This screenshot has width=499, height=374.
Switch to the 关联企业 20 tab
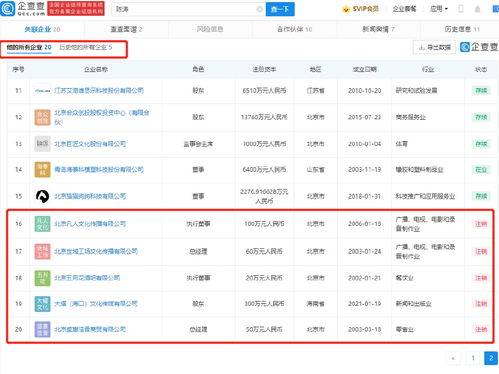click(x=42, y=29)
